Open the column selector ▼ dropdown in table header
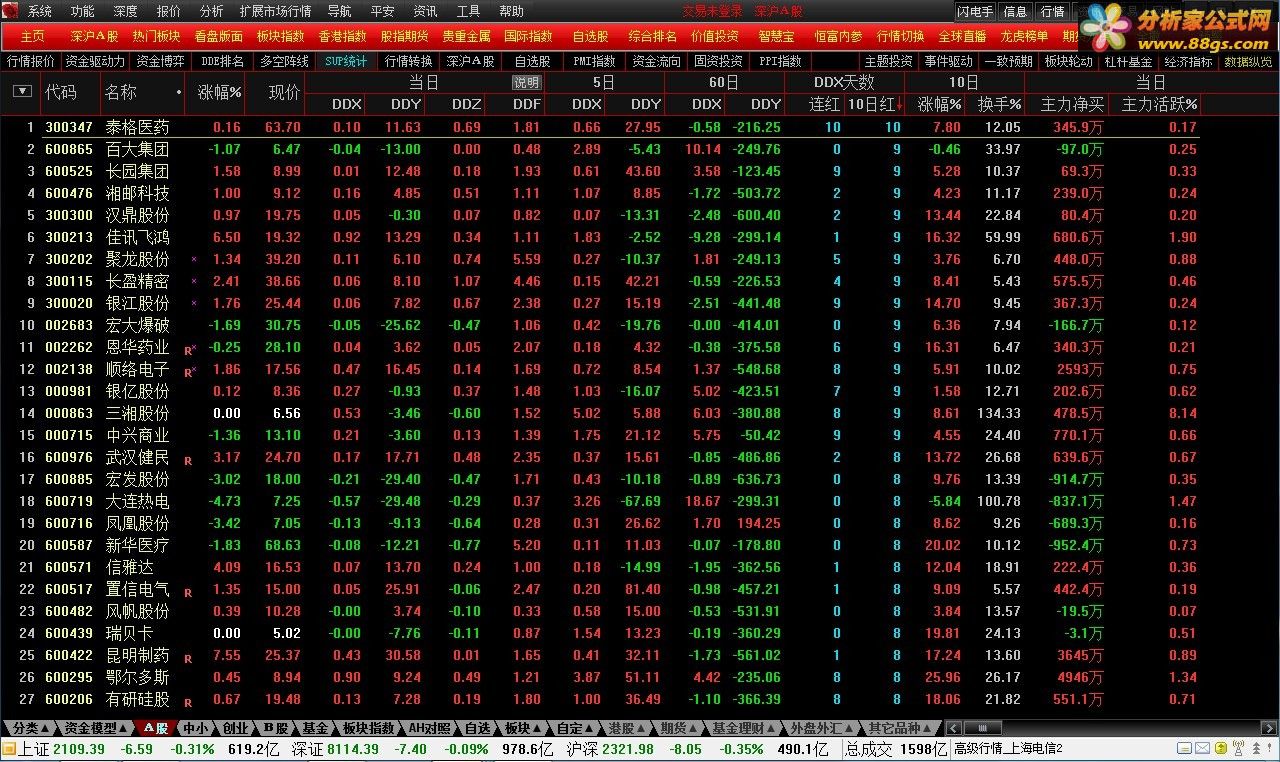Image resolution: width=1280 pixels, height=762 pixels. 22,92
